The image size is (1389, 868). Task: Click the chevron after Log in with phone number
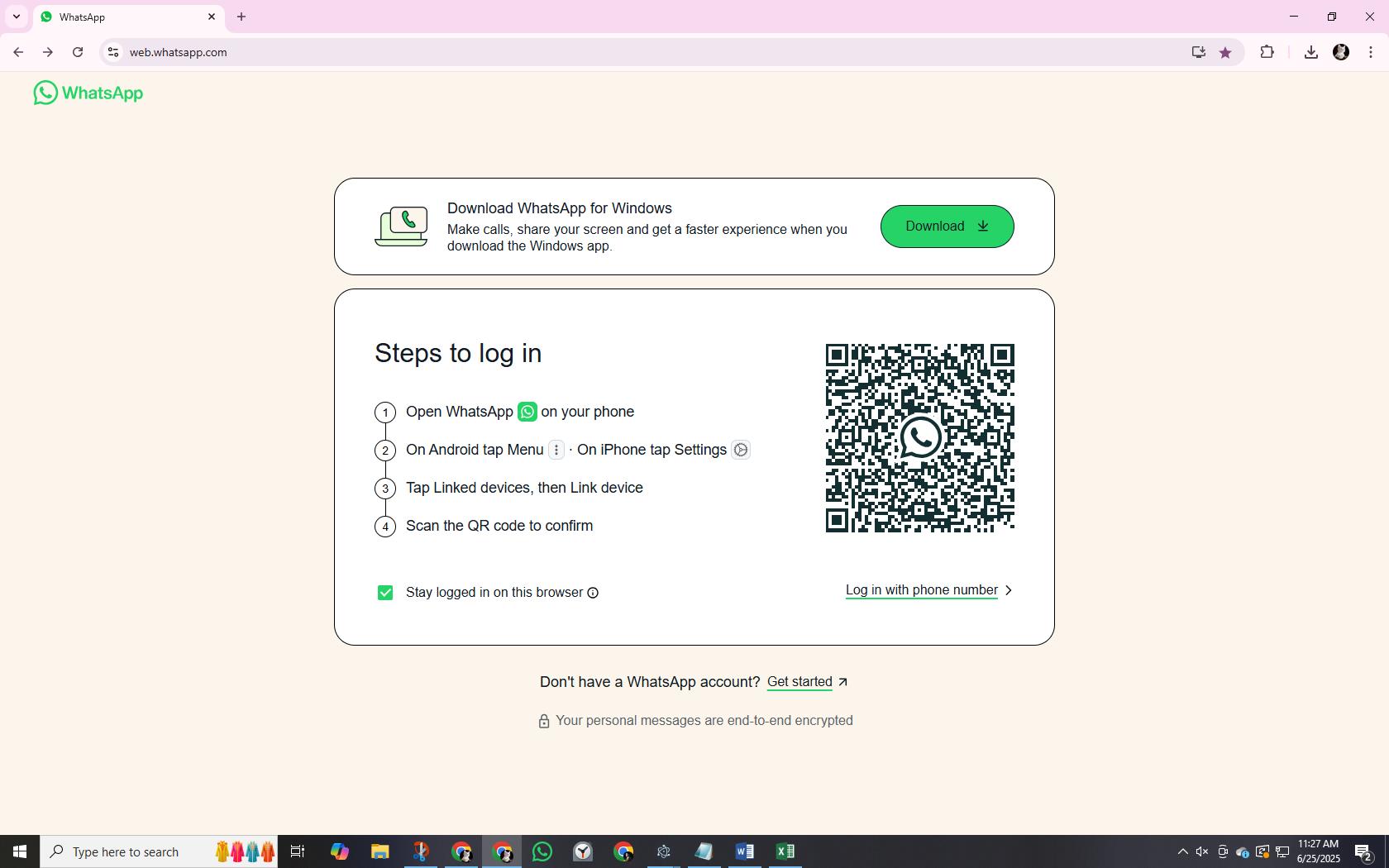[1008, 590]
